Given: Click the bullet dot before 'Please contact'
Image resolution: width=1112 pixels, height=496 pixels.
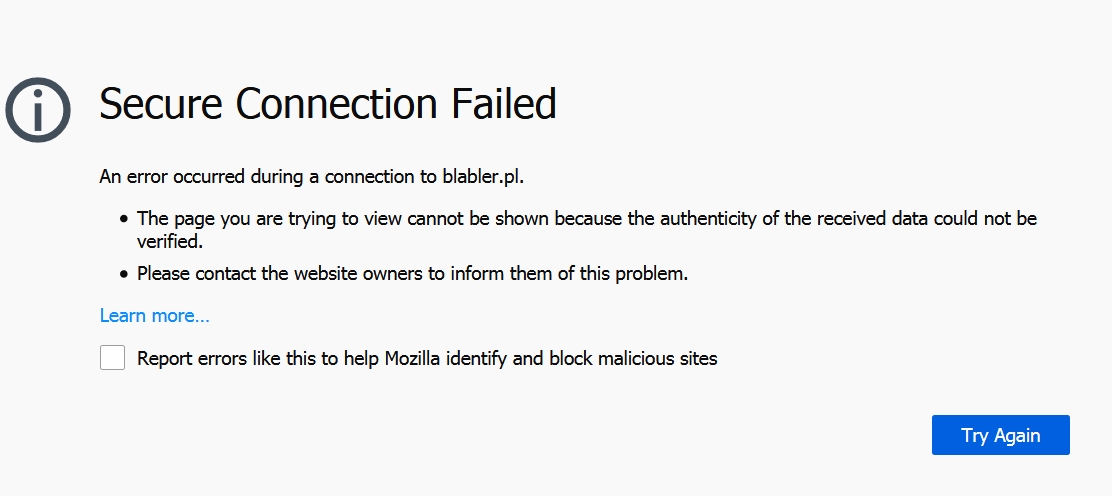Looking at the screenshot, I should (x=124, y=273).
